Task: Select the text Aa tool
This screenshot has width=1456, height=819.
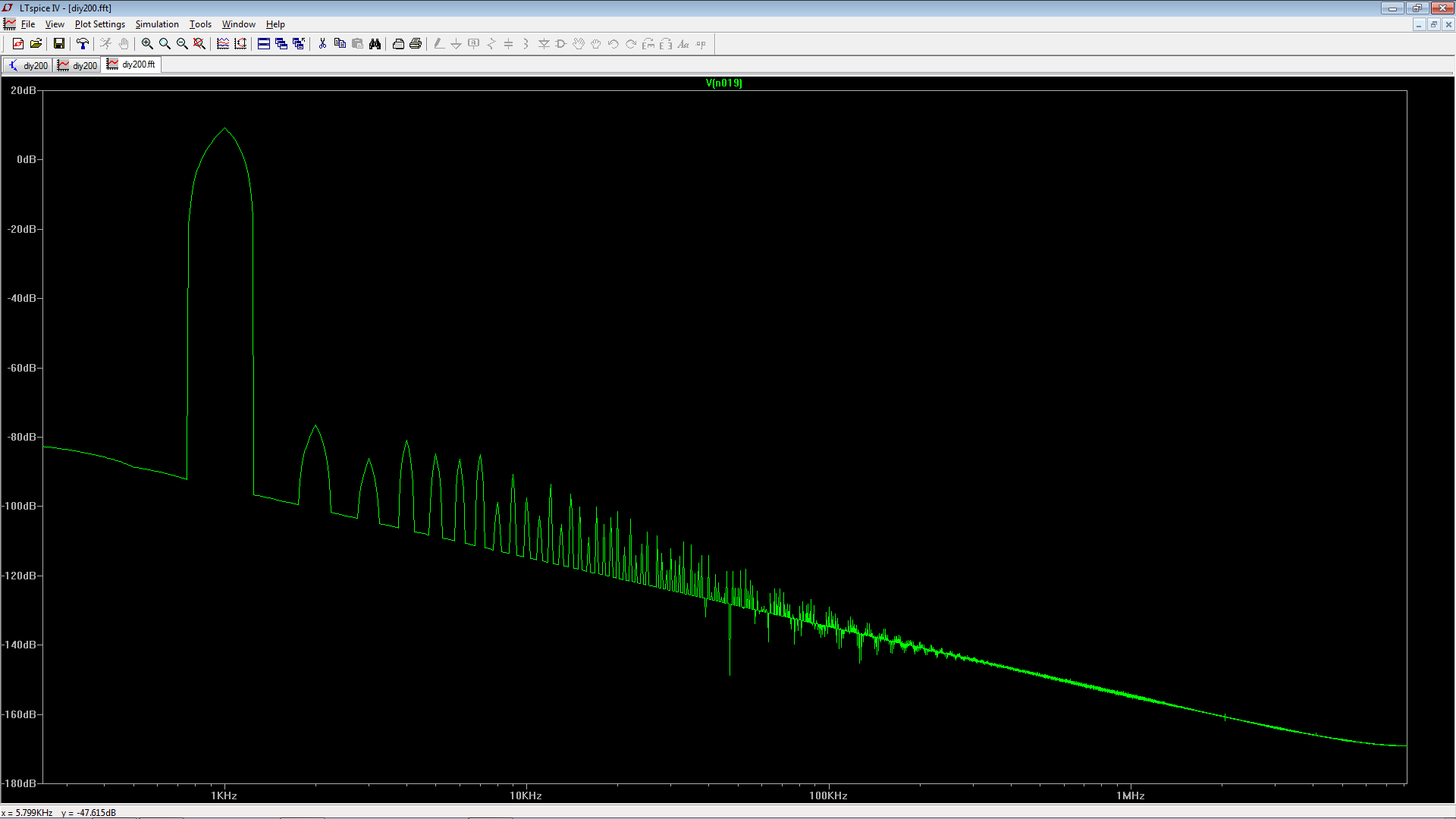Action: (683, 44)
